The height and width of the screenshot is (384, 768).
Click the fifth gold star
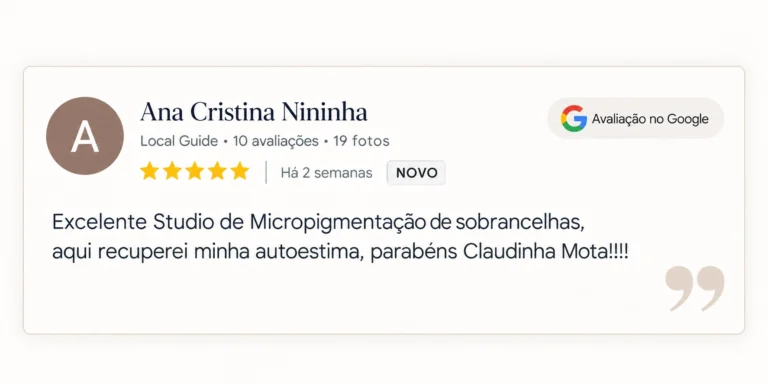point(240,171)
